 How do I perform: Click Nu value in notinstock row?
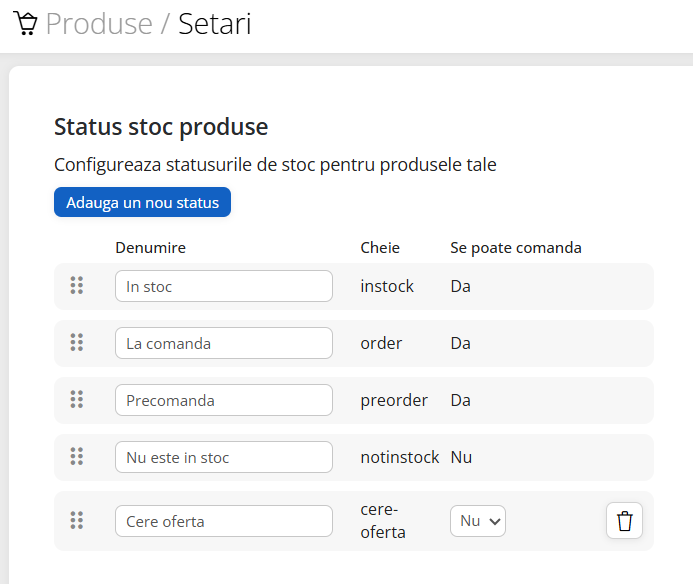pos(461,457)
